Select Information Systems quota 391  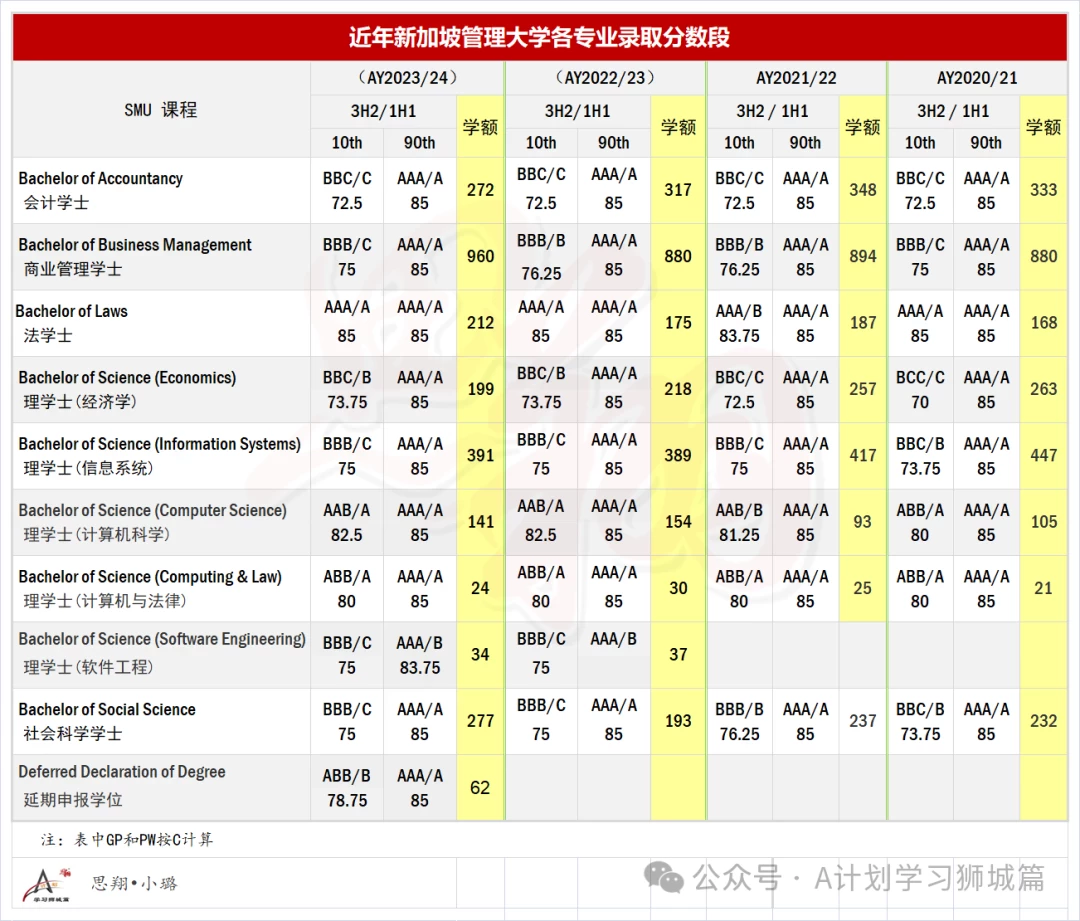[480, 455]
